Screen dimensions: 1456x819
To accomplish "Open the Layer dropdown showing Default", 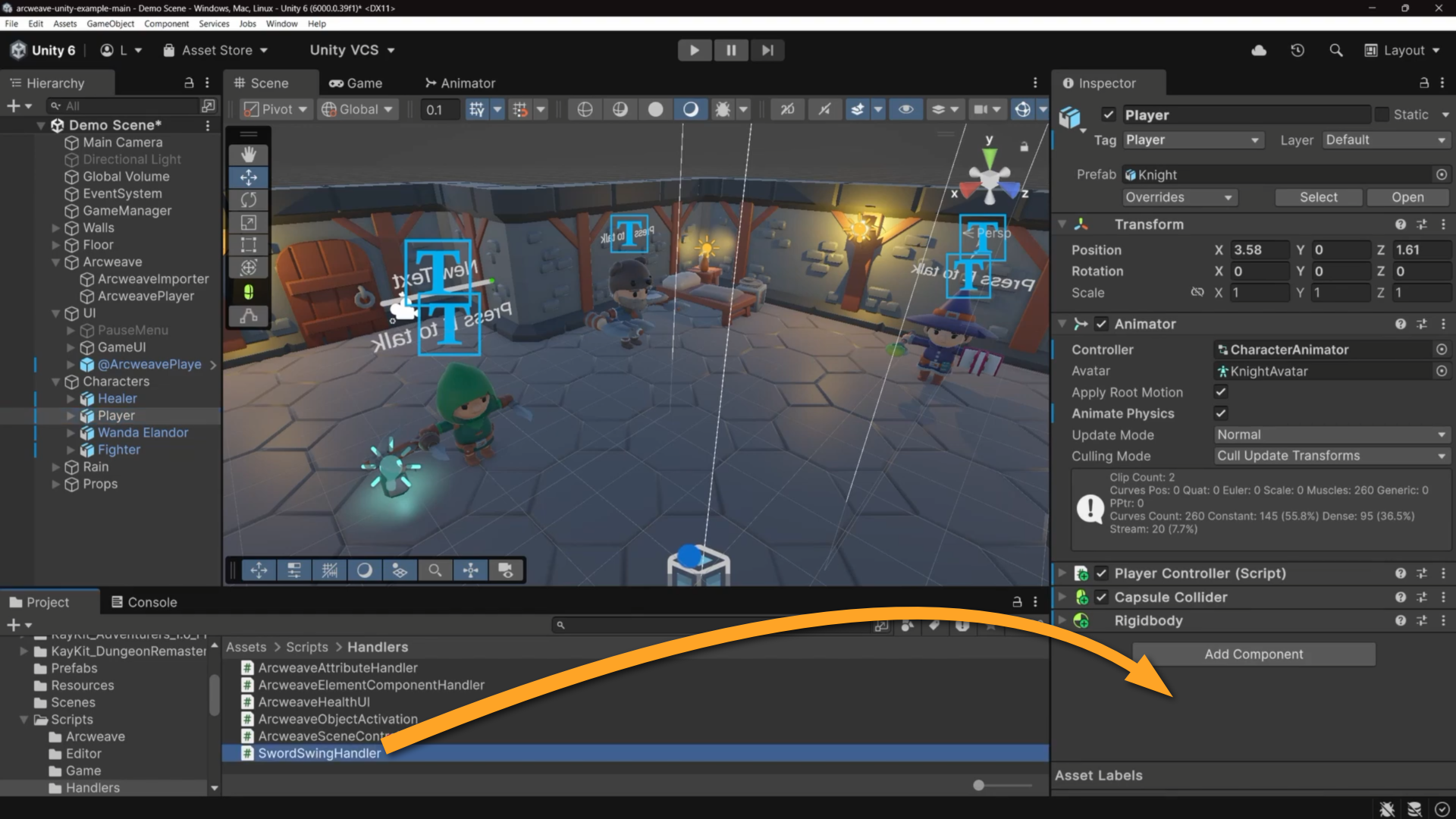I will coord(1385,140).
